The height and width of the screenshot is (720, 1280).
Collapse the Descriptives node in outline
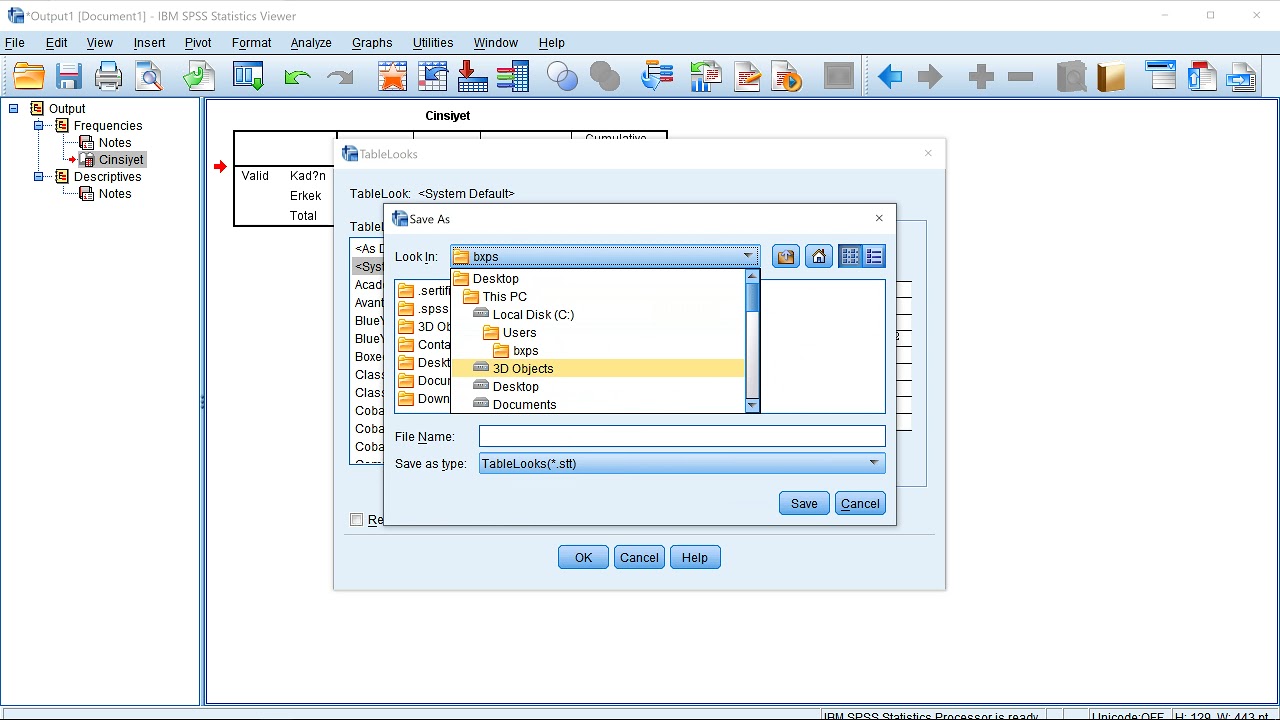[x=38, y=176]
